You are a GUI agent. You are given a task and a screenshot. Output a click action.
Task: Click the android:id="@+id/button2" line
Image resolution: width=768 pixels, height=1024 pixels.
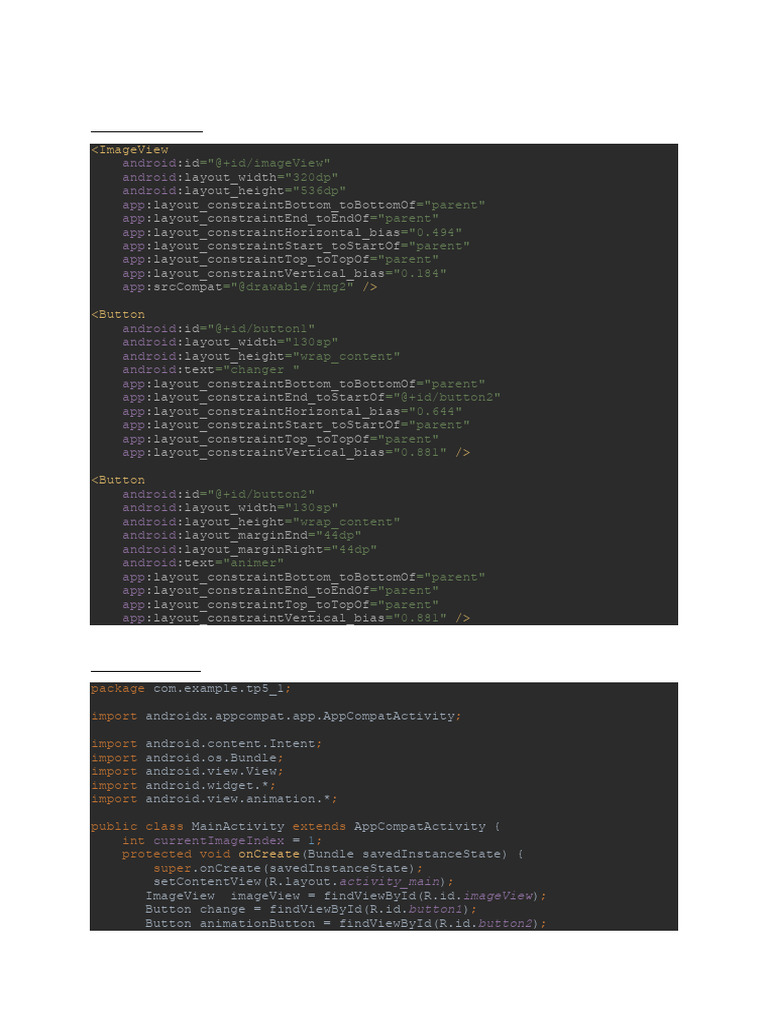point(218,494)
